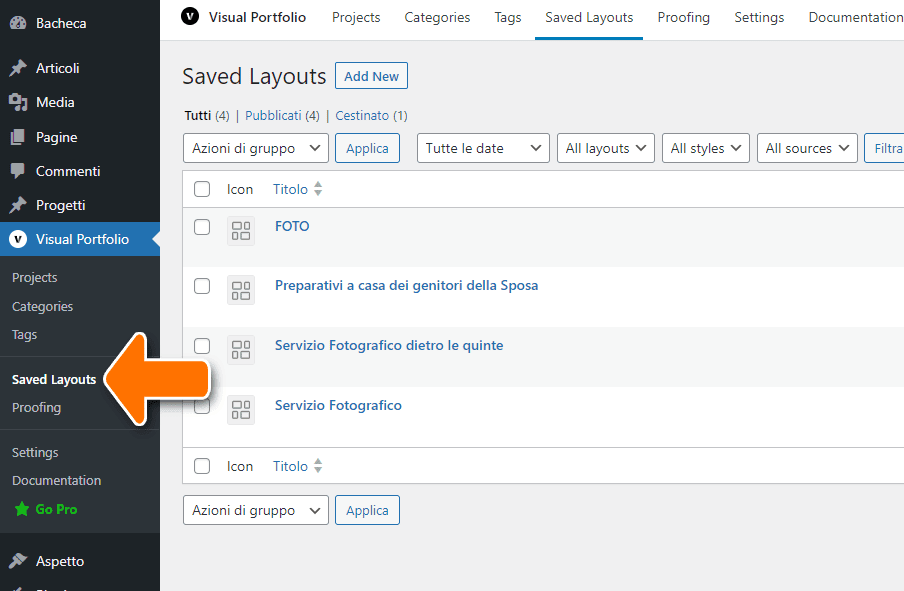Open the Proofing top tab
Viewport: 904px width, 591px height.
tap(683, 17)
